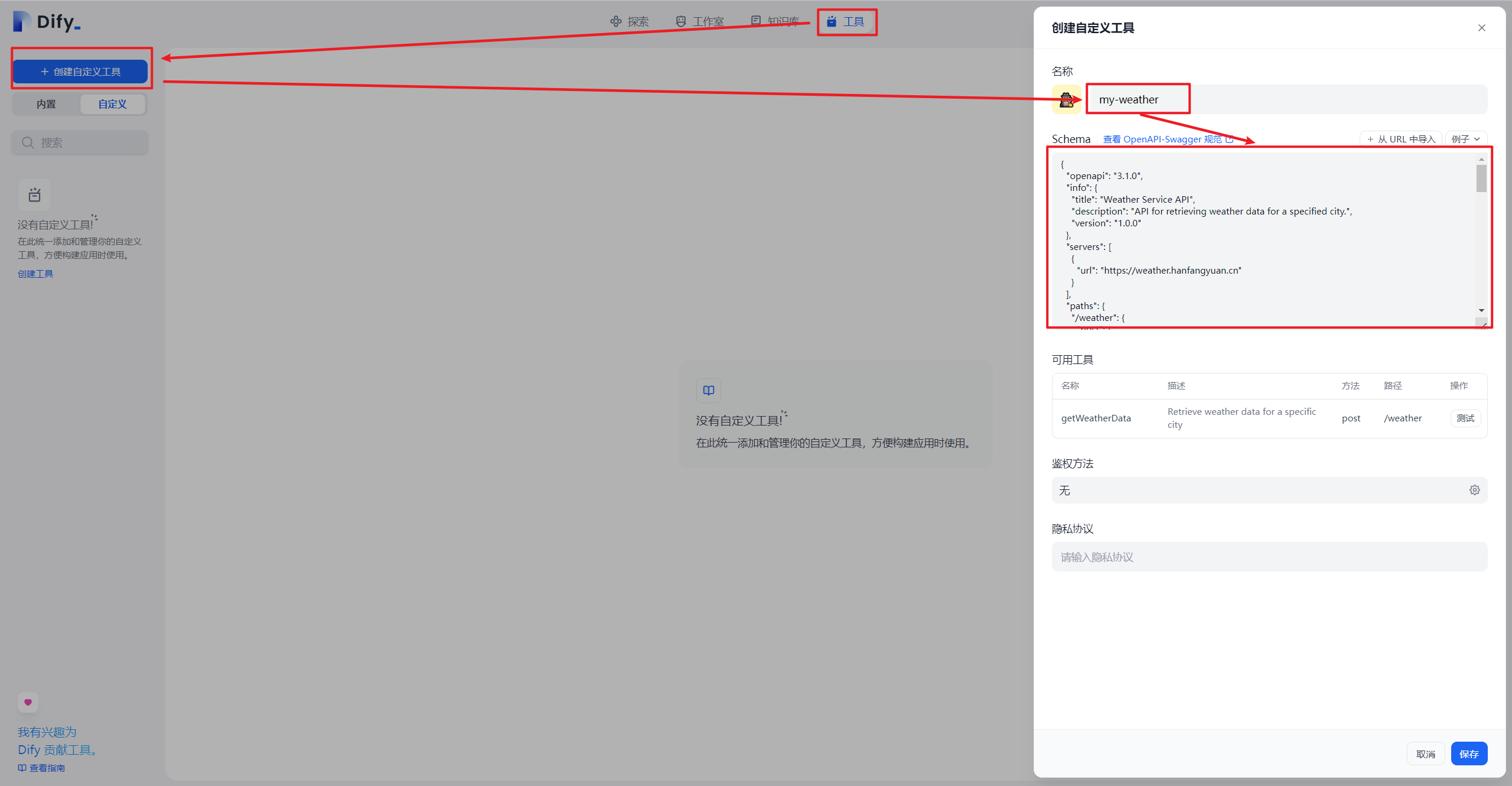Click the schema vertical scrollbar thumb
The image size is (1512, 786).
[x=1481, y=178]
